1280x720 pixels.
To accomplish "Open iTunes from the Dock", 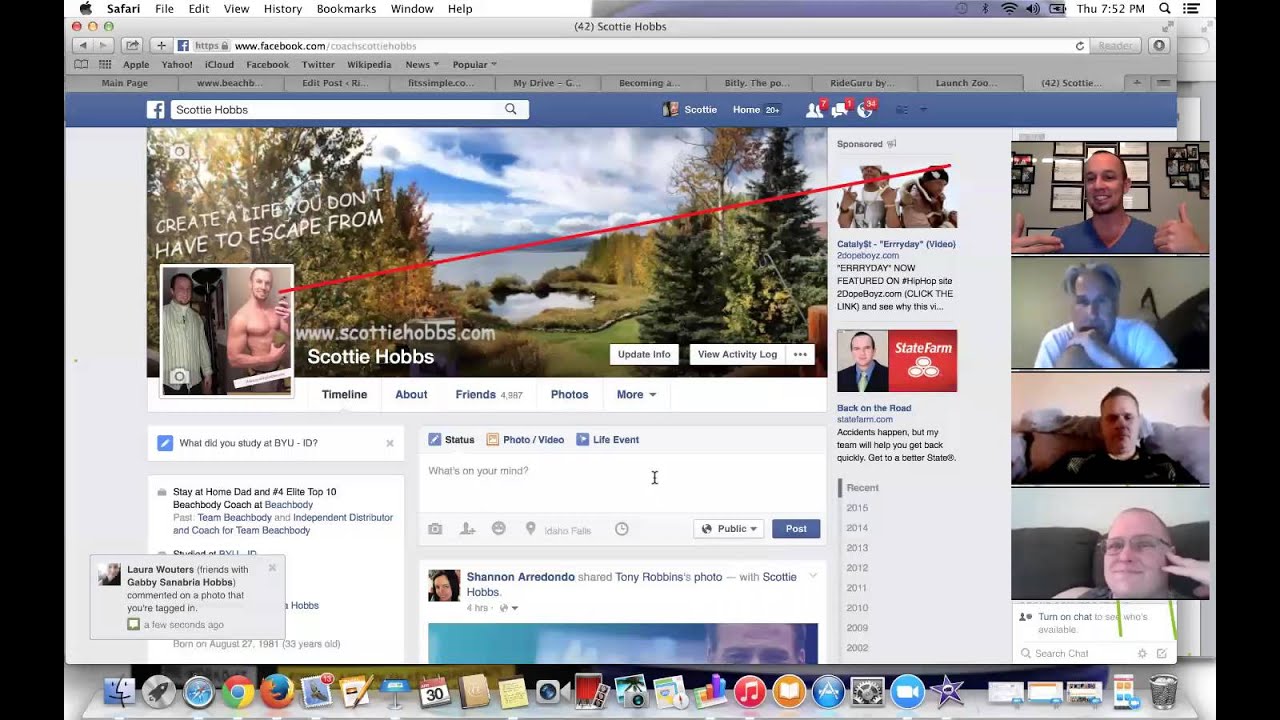I will point(749,692).
